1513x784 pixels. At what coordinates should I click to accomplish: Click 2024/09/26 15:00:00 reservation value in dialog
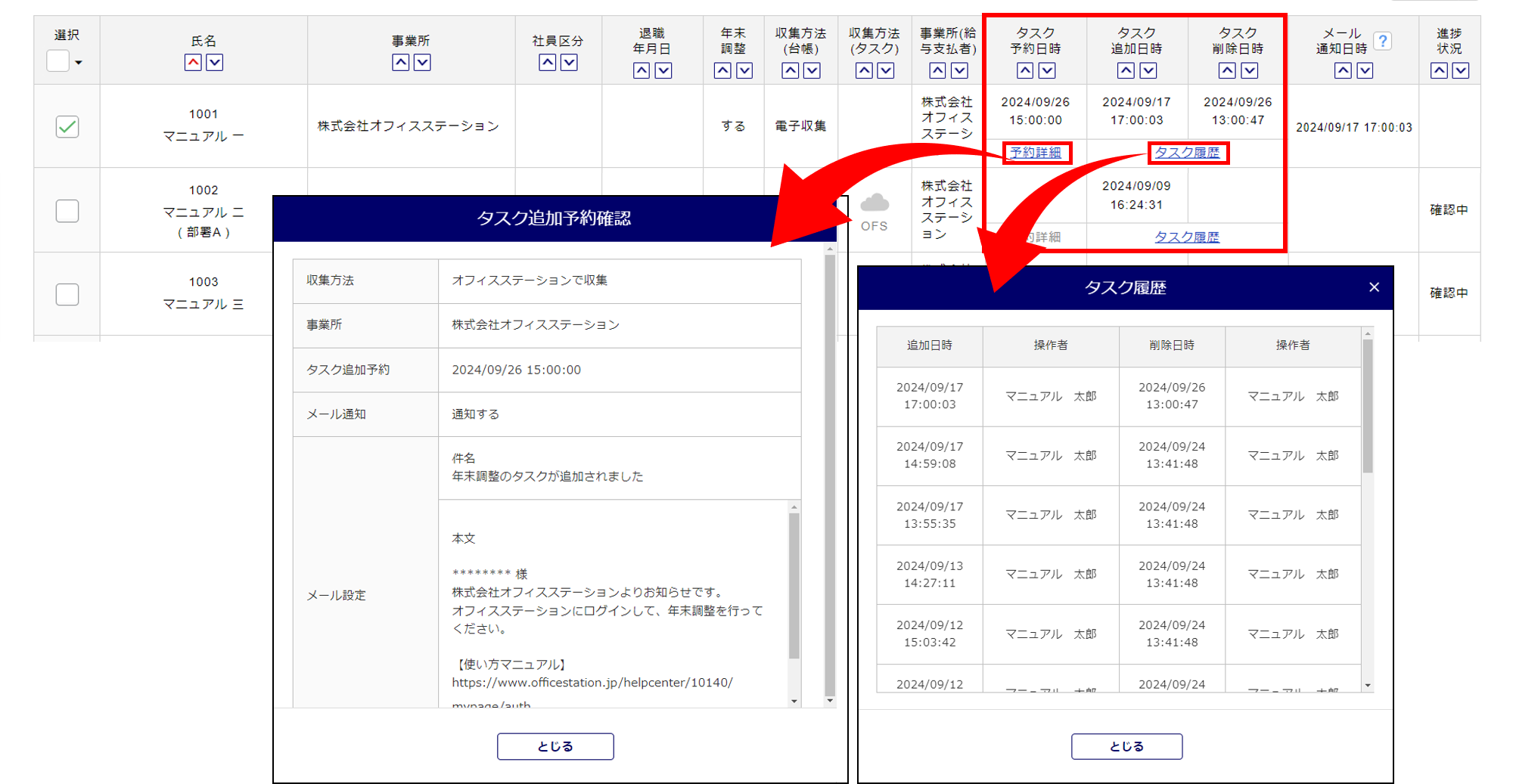pos(517,370)
